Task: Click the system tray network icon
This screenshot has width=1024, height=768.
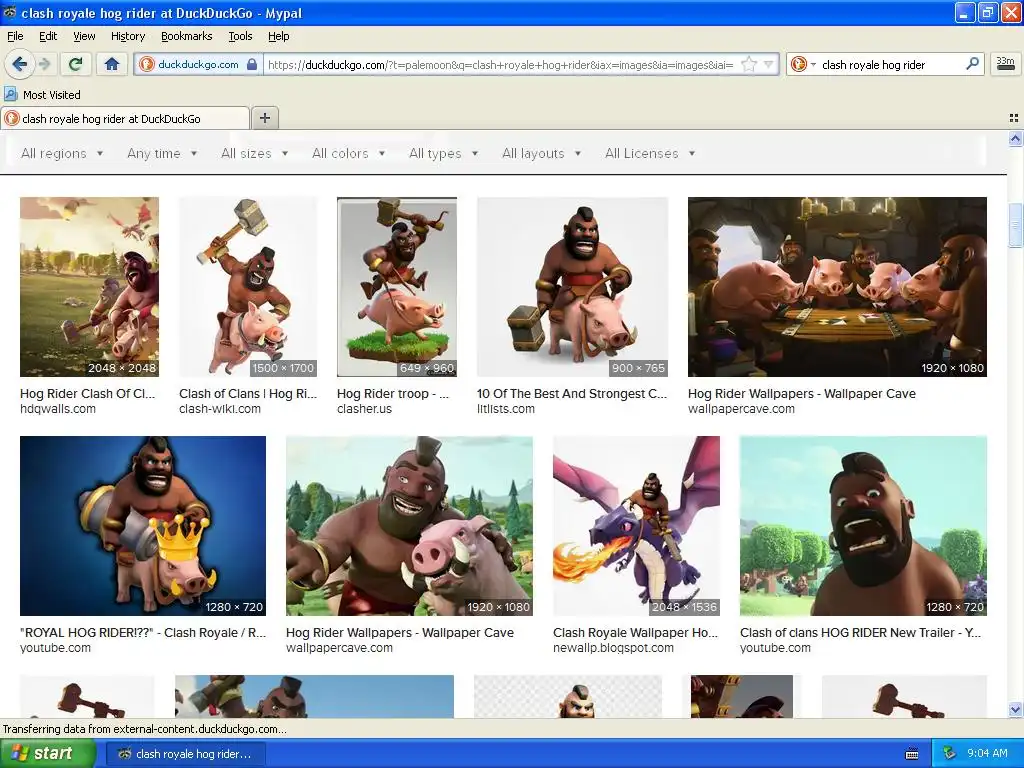Action: click(950, 754)
